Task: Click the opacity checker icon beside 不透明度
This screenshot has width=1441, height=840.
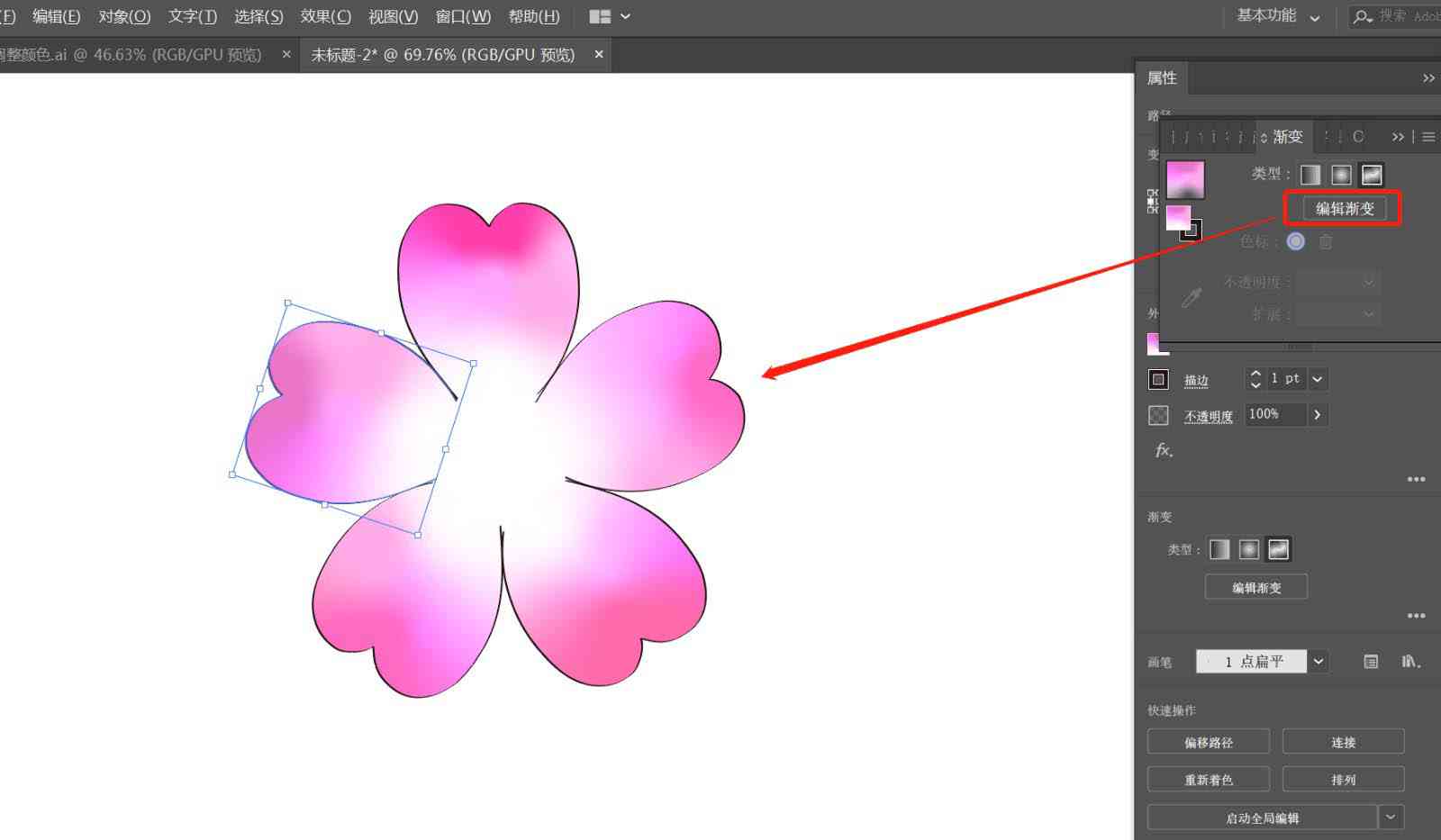Action: [x=1159, y=415]
